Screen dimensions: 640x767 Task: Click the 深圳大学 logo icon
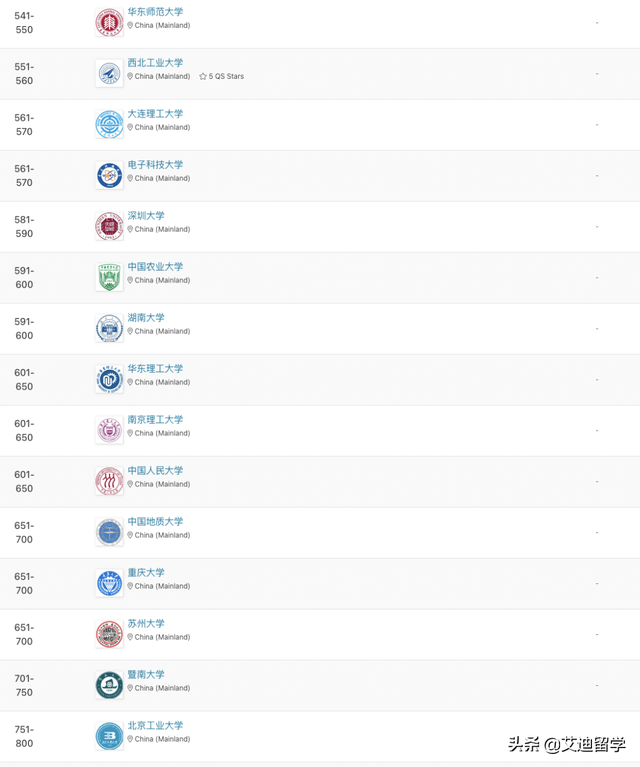coord(109,226)
